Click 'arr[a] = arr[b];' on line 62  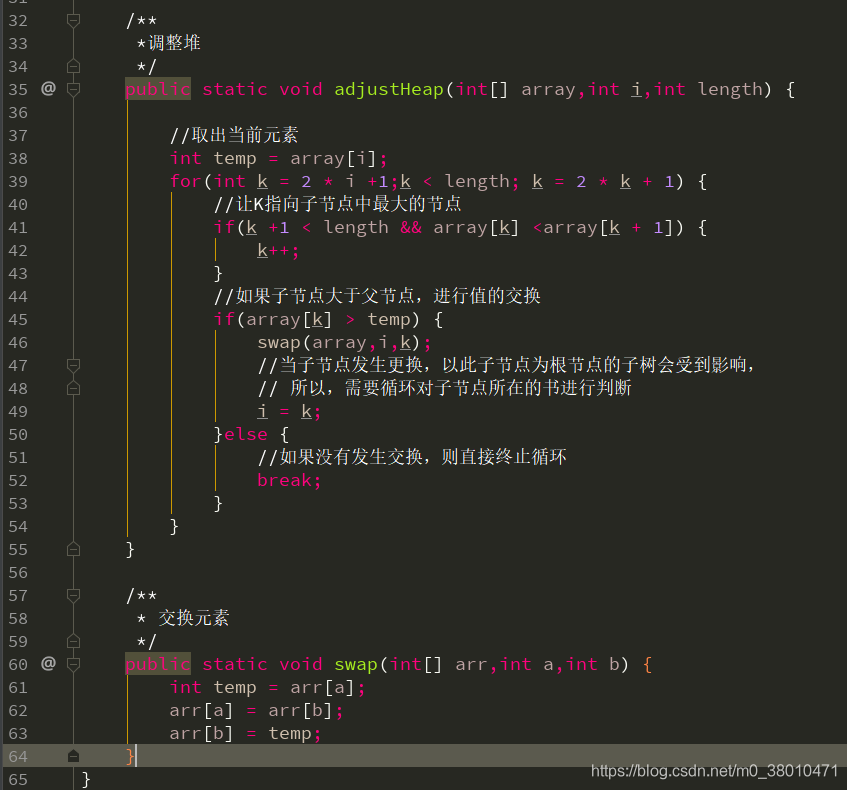(x=257, y=711)
